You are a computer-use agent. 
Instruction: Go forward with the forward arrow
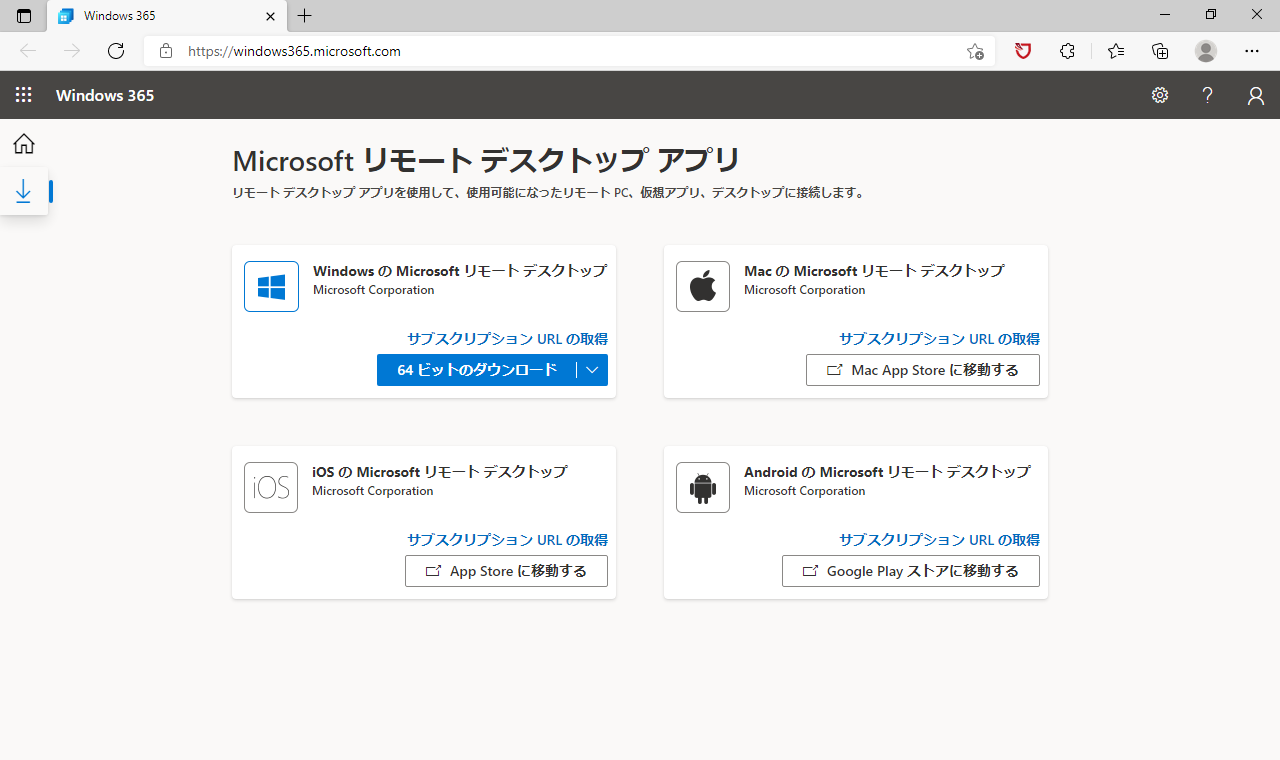[72, 51]
